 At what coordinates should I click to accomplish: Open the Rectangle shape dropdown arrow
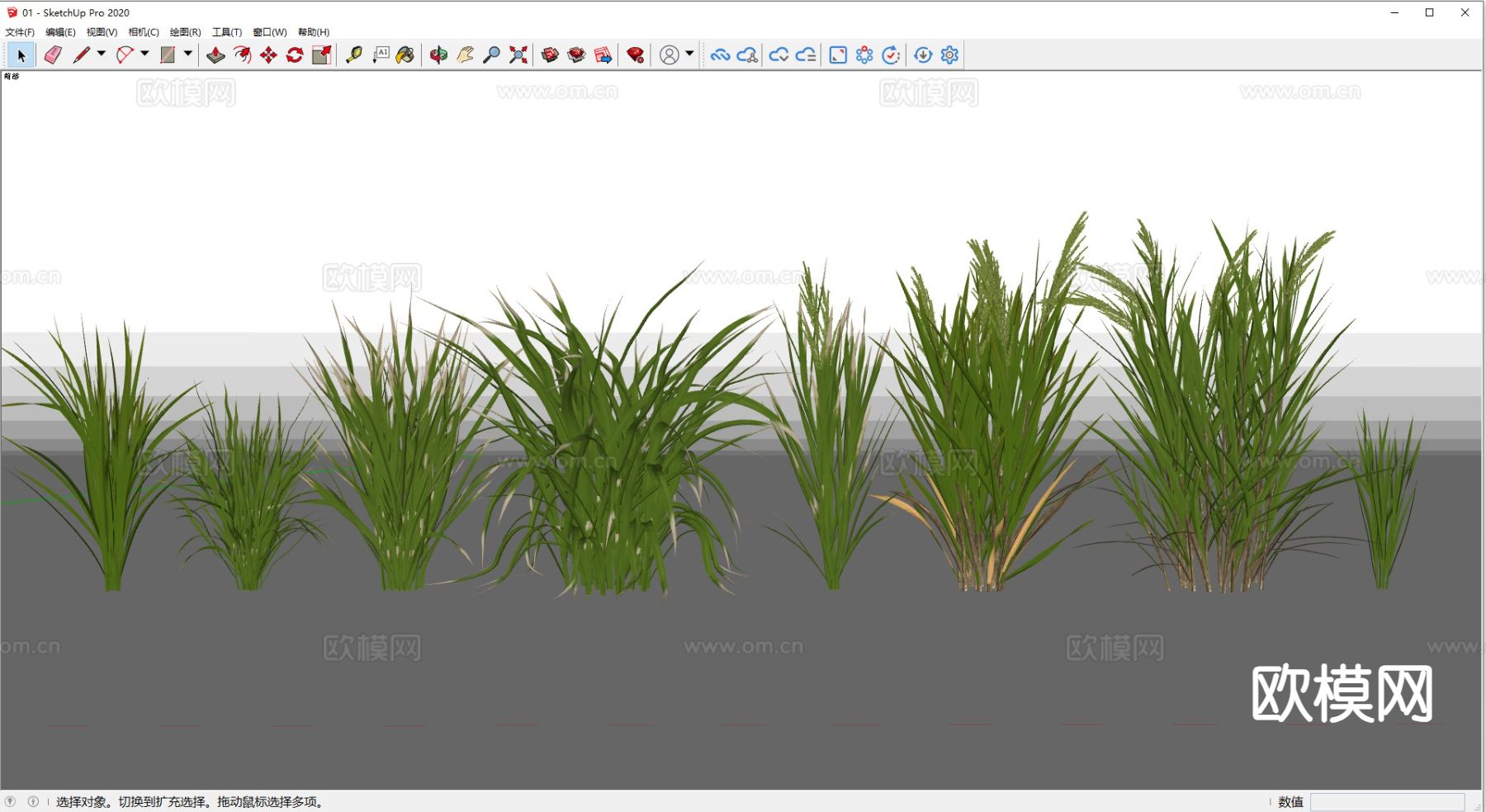point(188,54)
